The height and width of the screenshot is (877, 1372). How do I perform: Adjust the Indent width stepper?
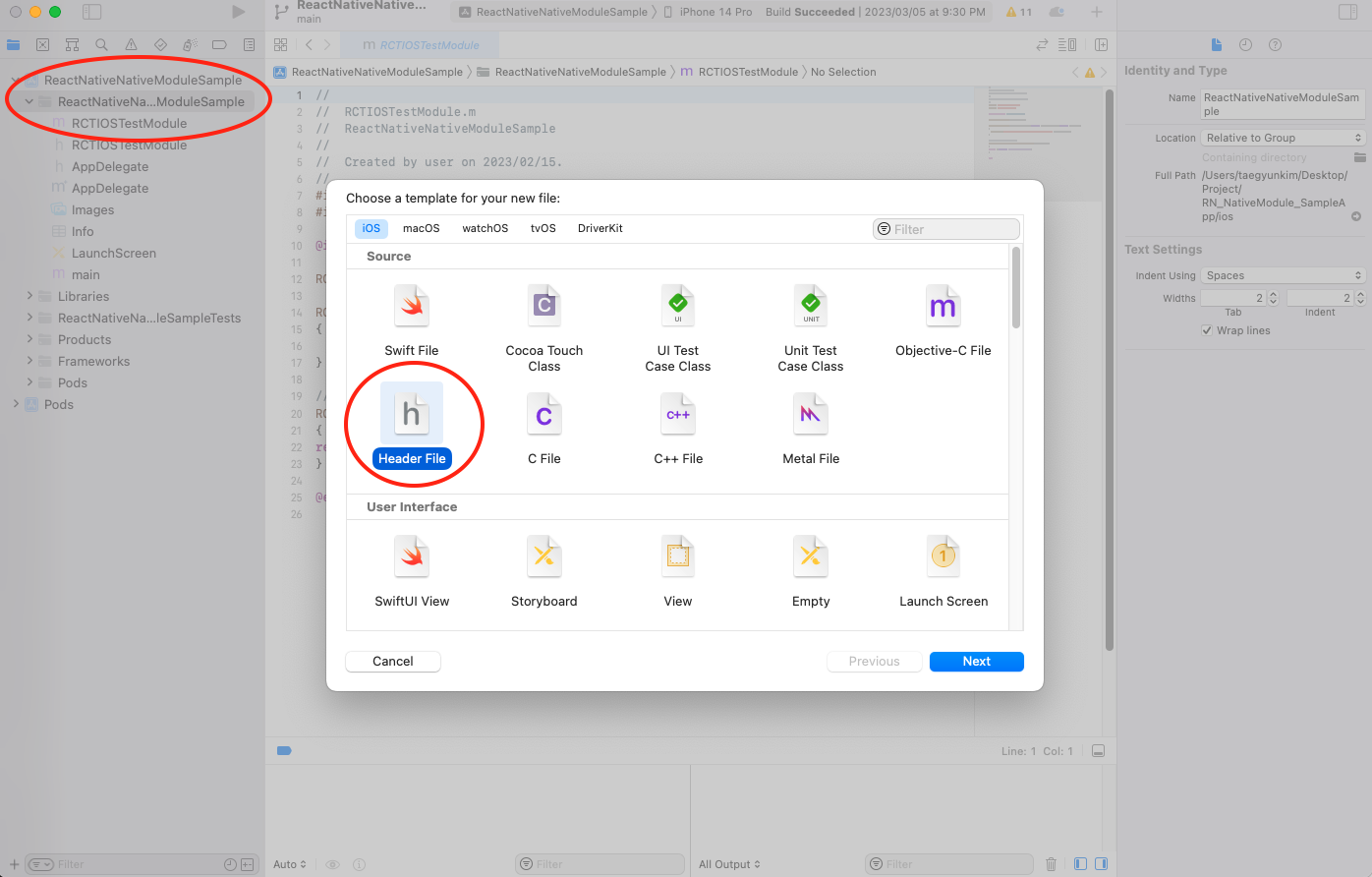pyautogui.click(x=1360, y=298)
